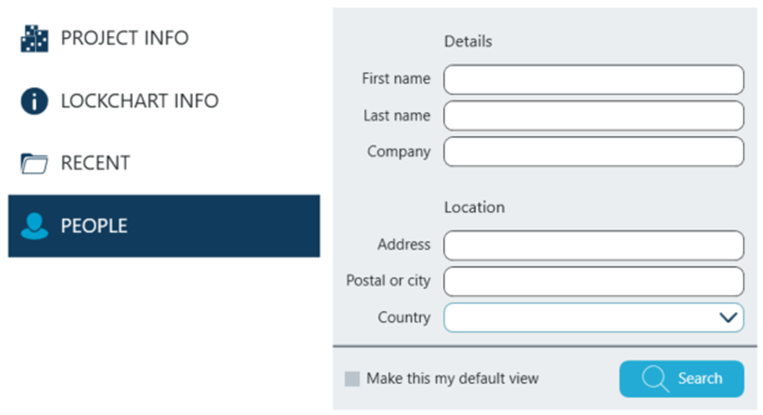Select the Company text box

click(x=594, y=152)
